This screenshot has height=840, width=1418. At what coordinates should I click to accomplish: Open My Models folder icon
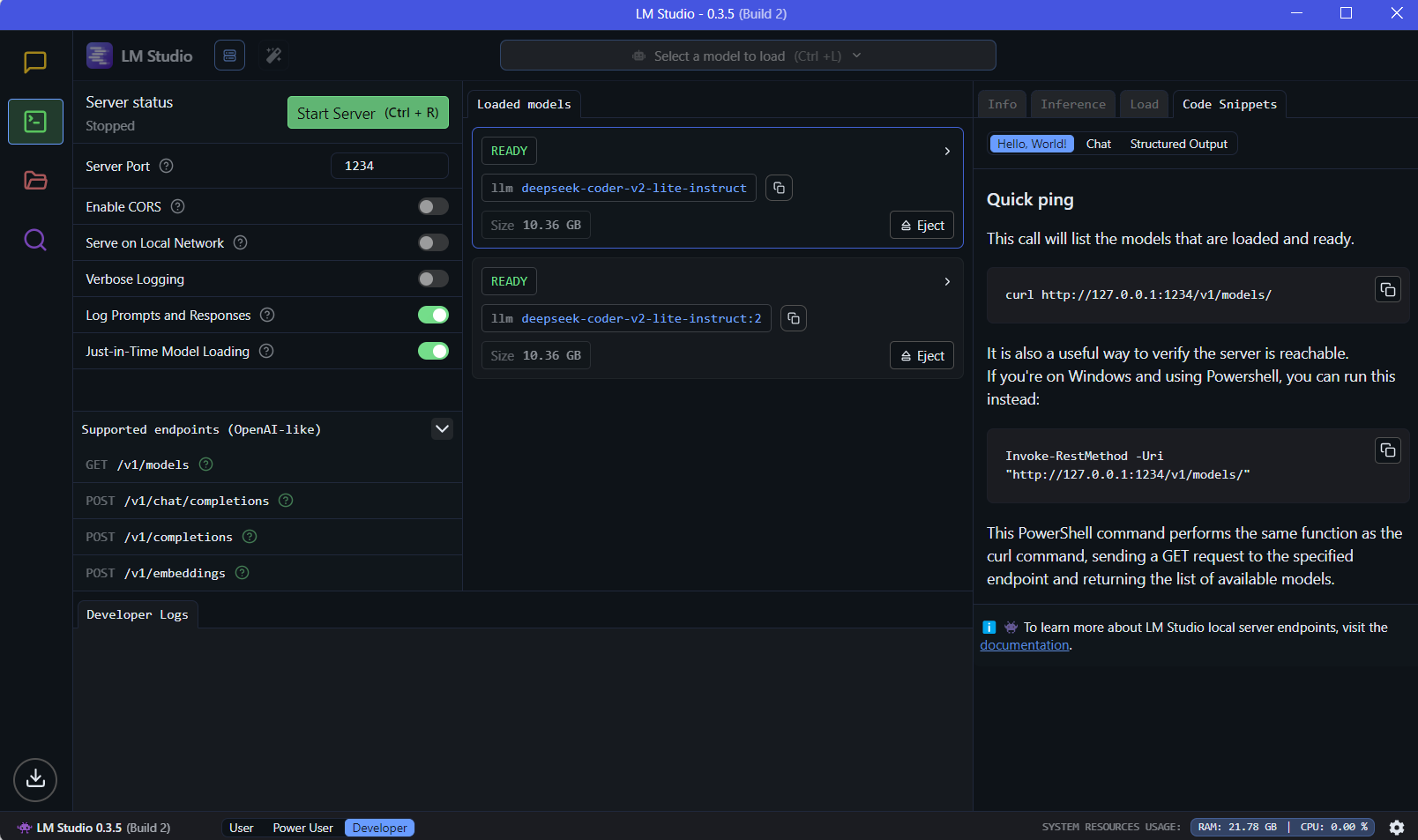(35, 181)
